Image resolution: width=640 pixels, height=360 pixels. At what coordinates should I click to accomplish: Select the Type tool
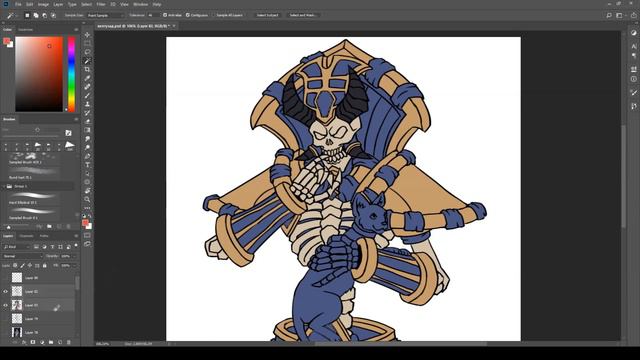tap(87, 165)
